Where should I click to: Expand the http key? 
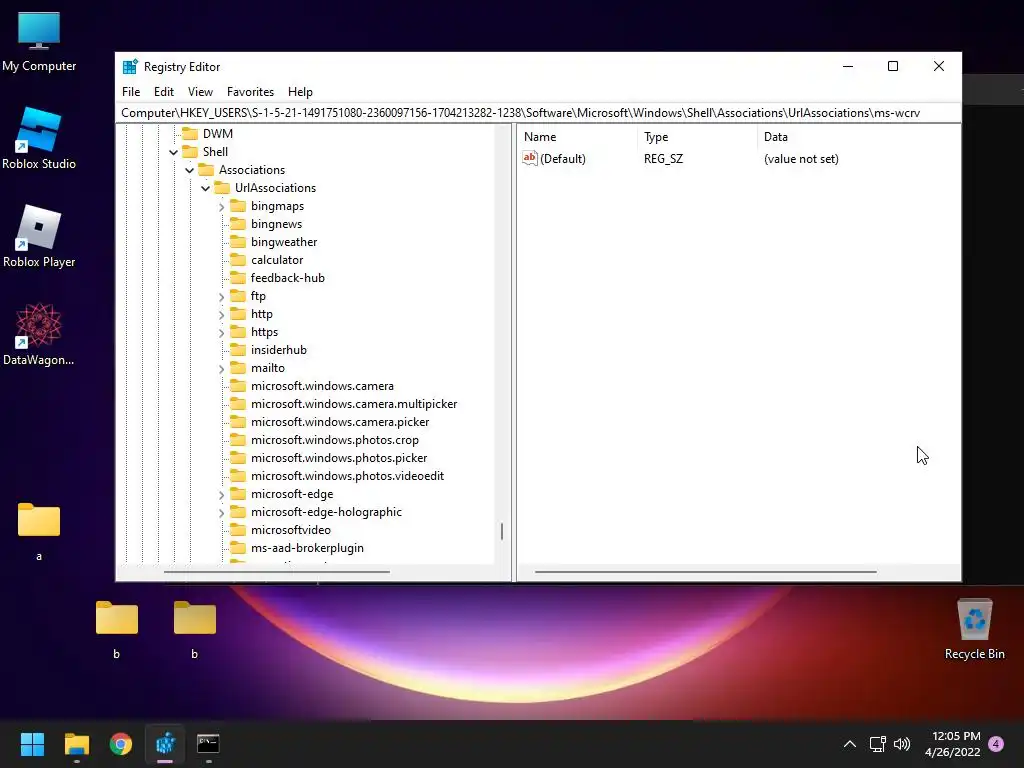point(221,315)
